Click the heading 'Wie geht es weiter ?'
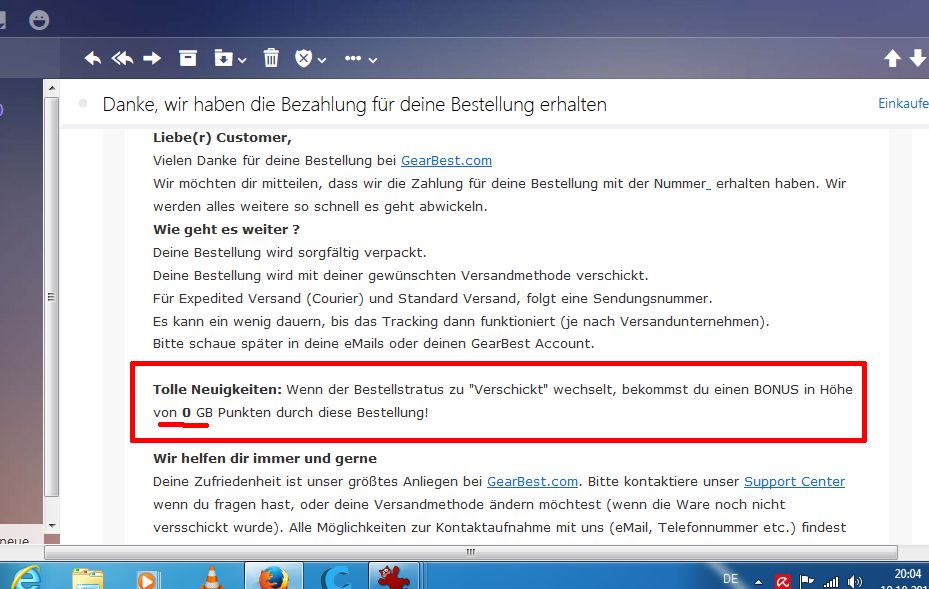This screenshot has height=589, width=929. (226, 230)
